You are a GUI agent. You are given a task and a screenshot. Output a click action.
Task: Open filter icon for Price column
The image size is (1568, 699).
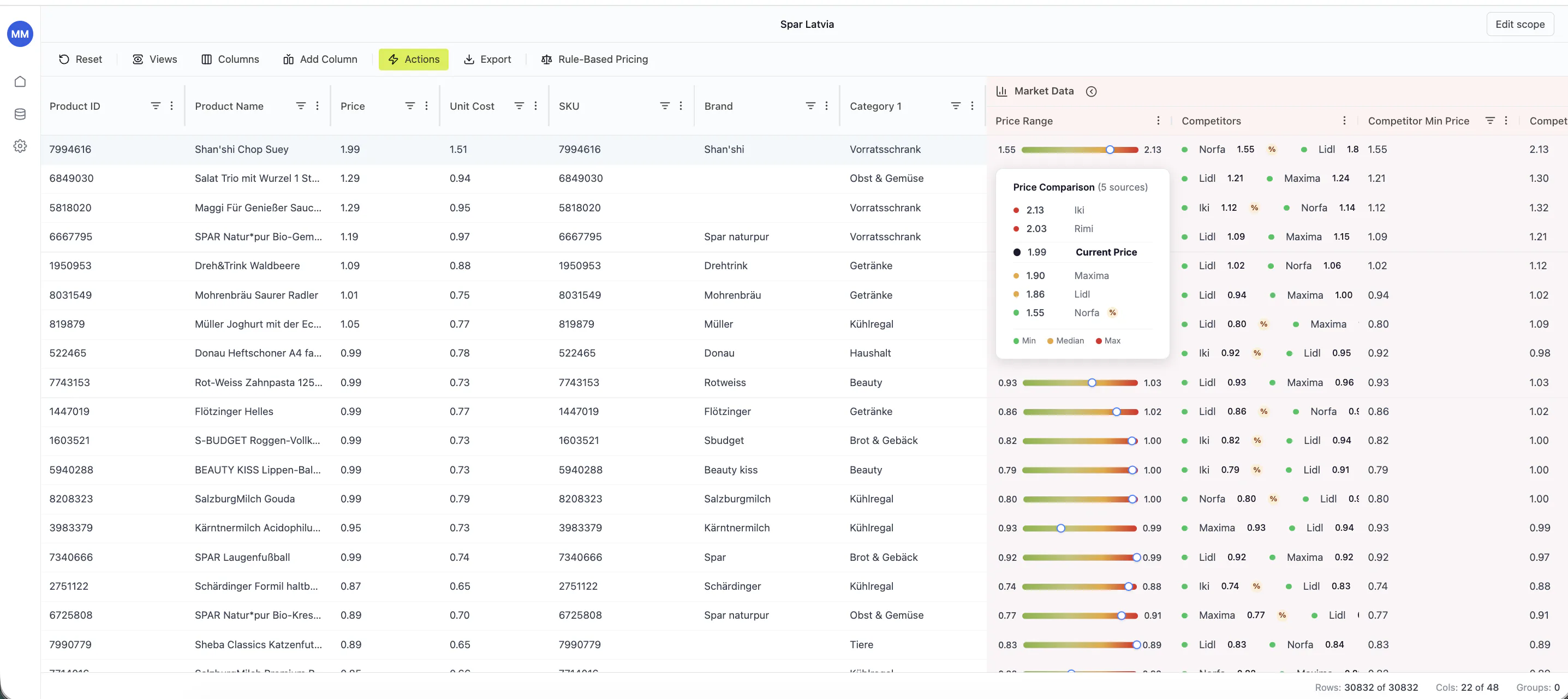pos(410,106)
